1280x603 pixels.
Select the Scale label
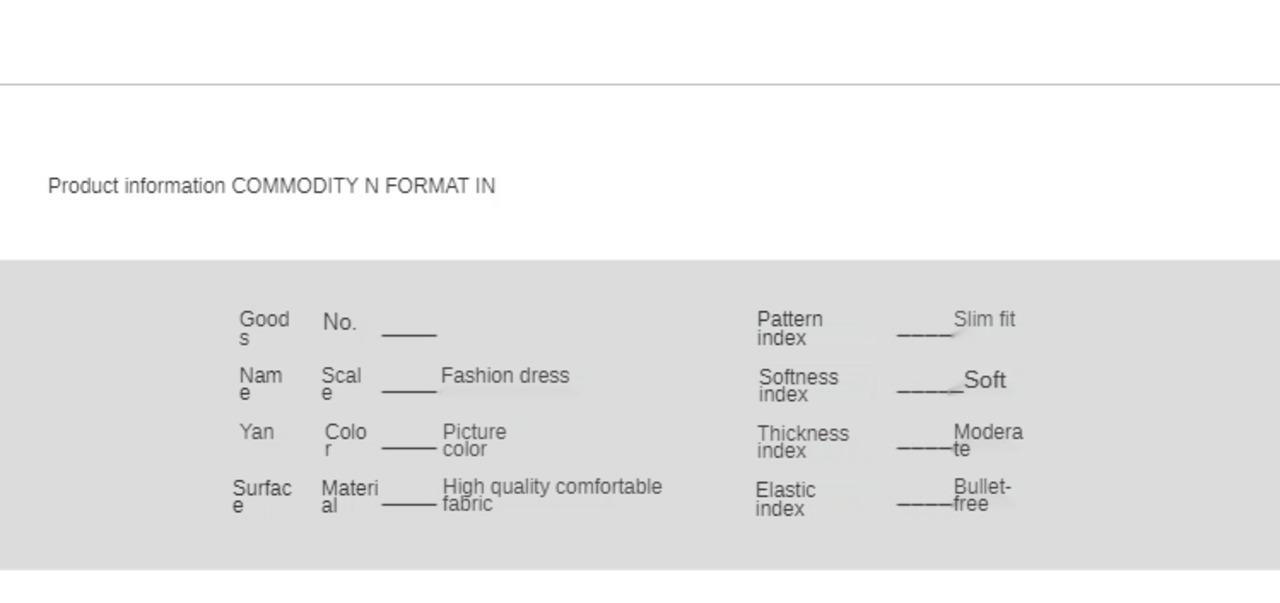coord(340,383)
